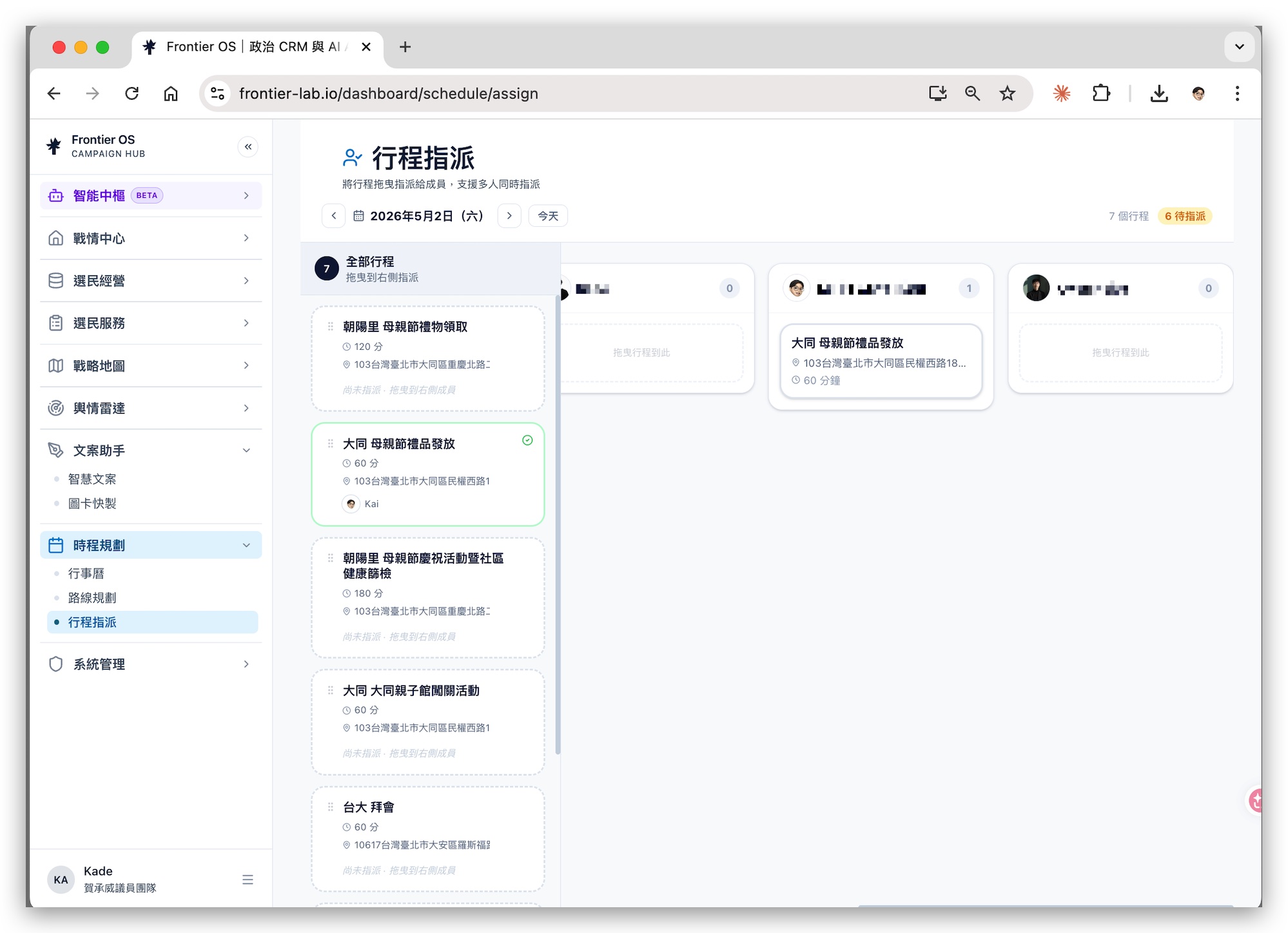Click the 大同 大同親子館闖關活動 card
Screen dimensions: 1288x933
pyautogui.click(x=428, y=722)
